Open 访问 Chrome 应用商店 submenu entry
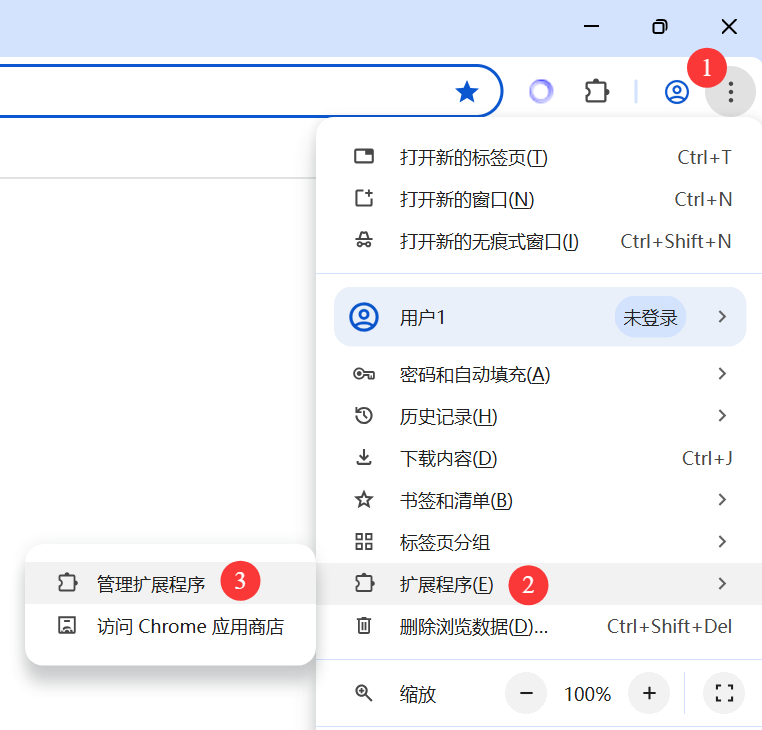762x730 pixels. (x=190, y=627)
